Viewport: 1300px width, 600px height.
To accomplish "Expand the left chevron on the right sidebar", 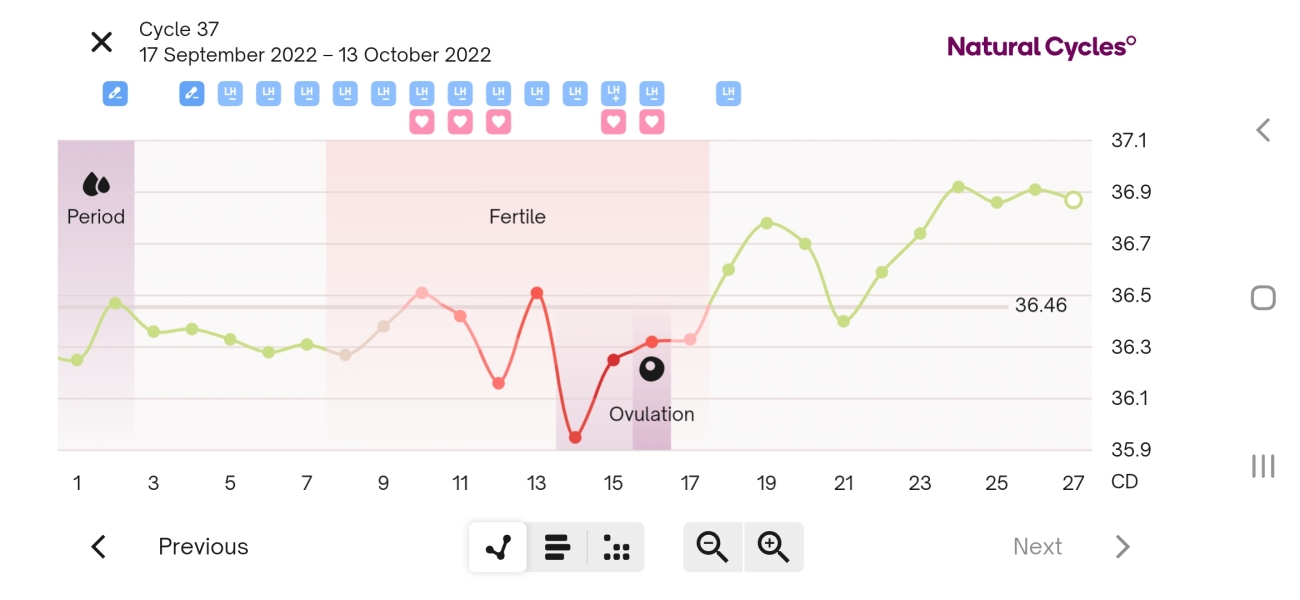I will (1262, 129).
